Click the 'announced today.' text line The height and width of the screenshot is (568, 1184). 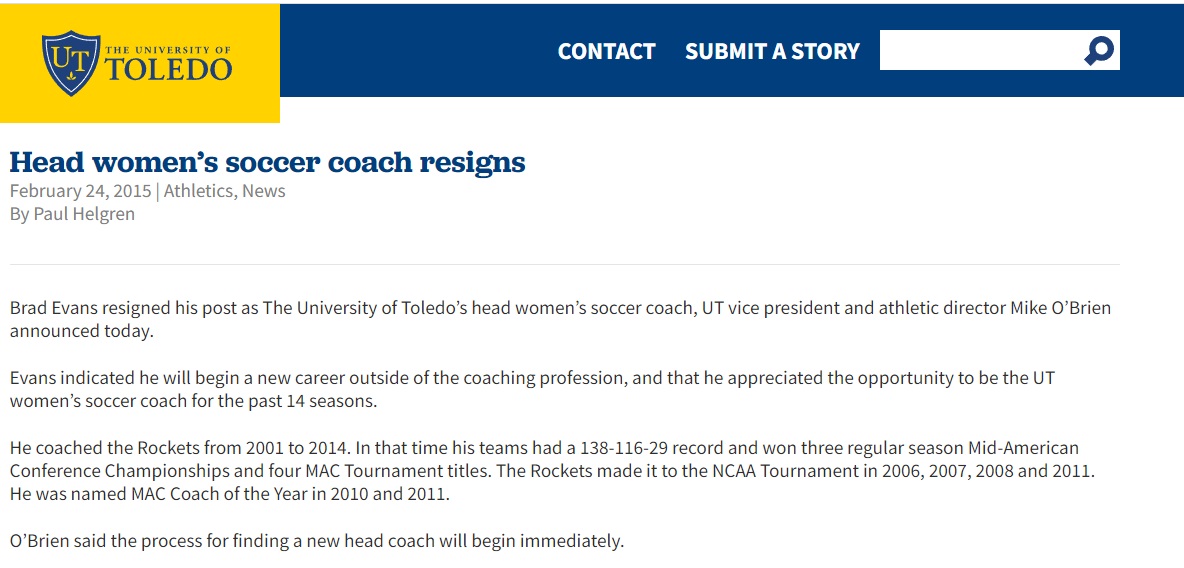tap(82, 331)
